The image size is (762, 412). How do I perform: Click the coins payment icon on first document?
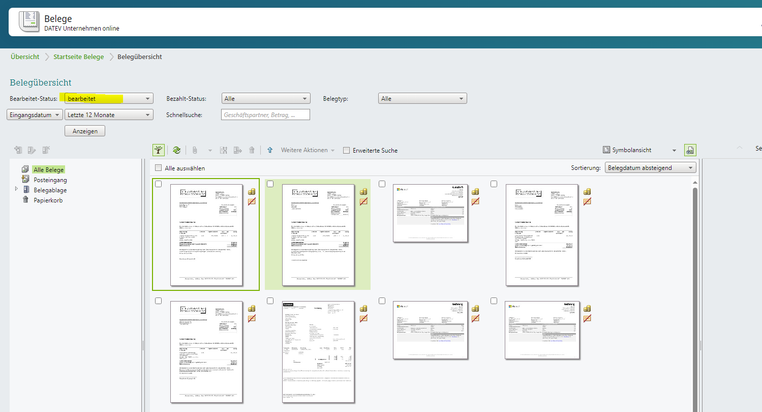pos(252,189)
